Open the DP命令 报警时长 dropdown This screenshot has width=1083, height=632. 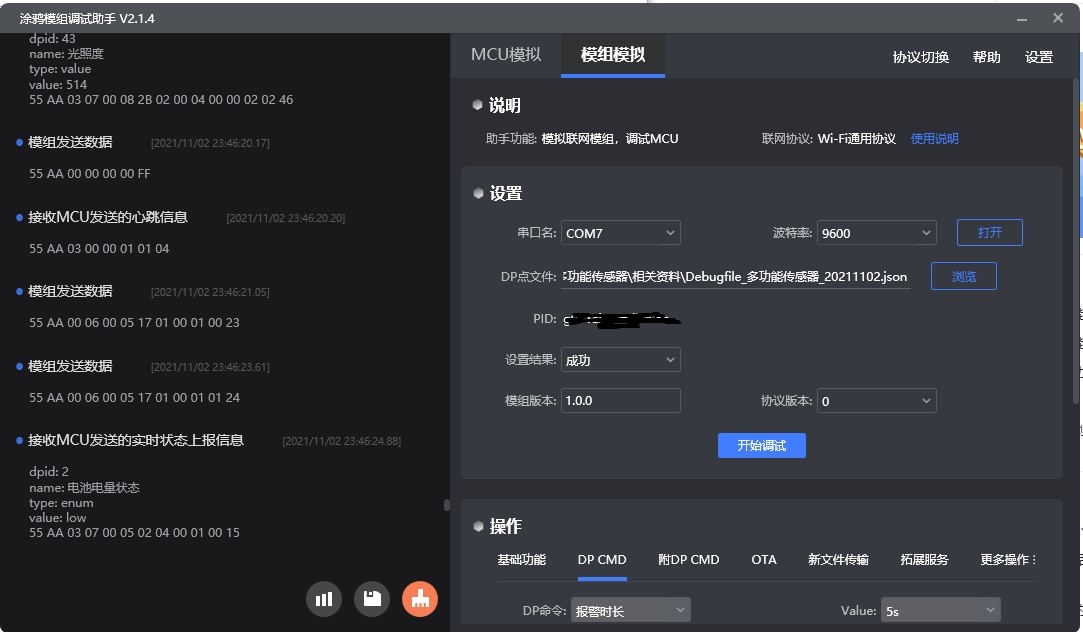click(x=630, y=610)
